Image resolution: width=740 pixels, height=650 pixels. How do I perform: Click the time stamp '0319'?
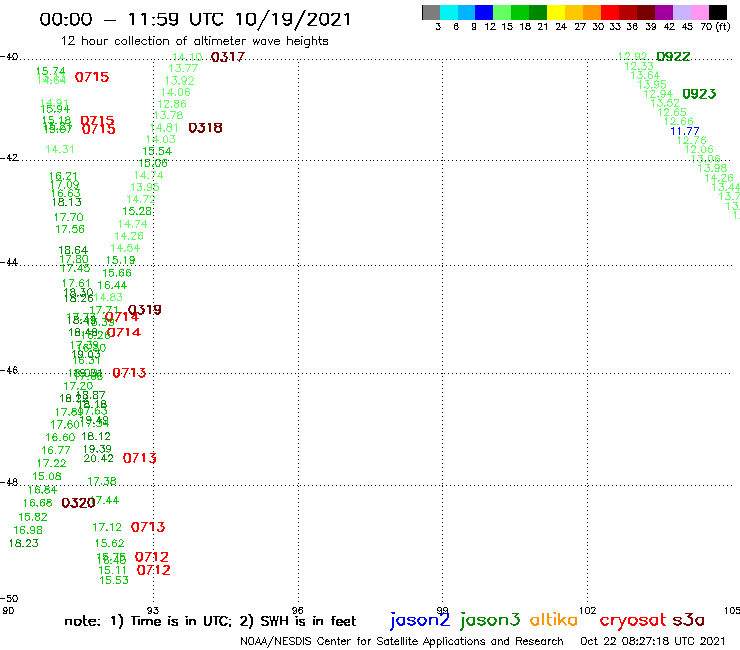tap(144, 310)
